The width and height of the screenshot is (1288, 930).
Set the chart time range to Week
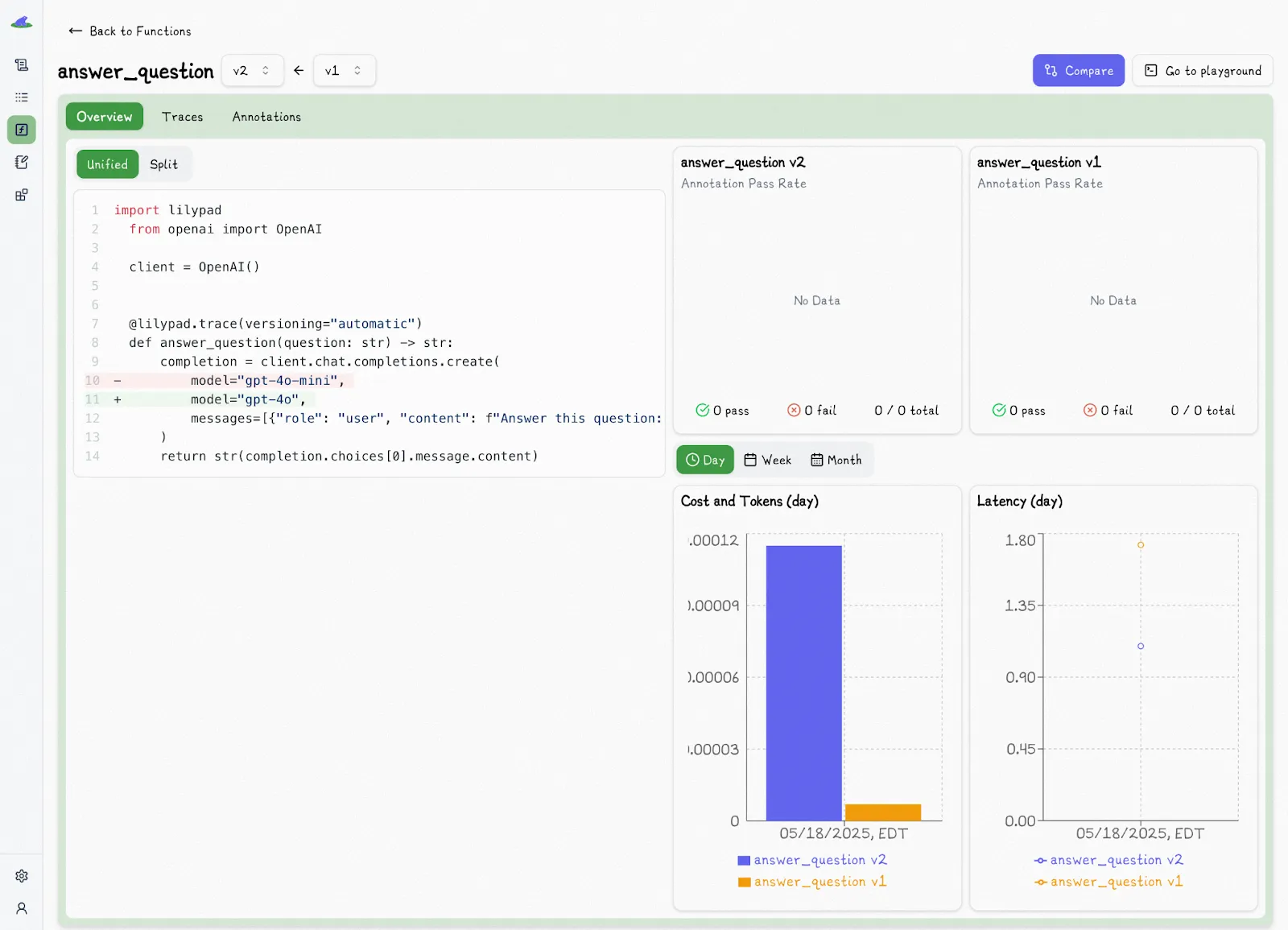[767, 460]
